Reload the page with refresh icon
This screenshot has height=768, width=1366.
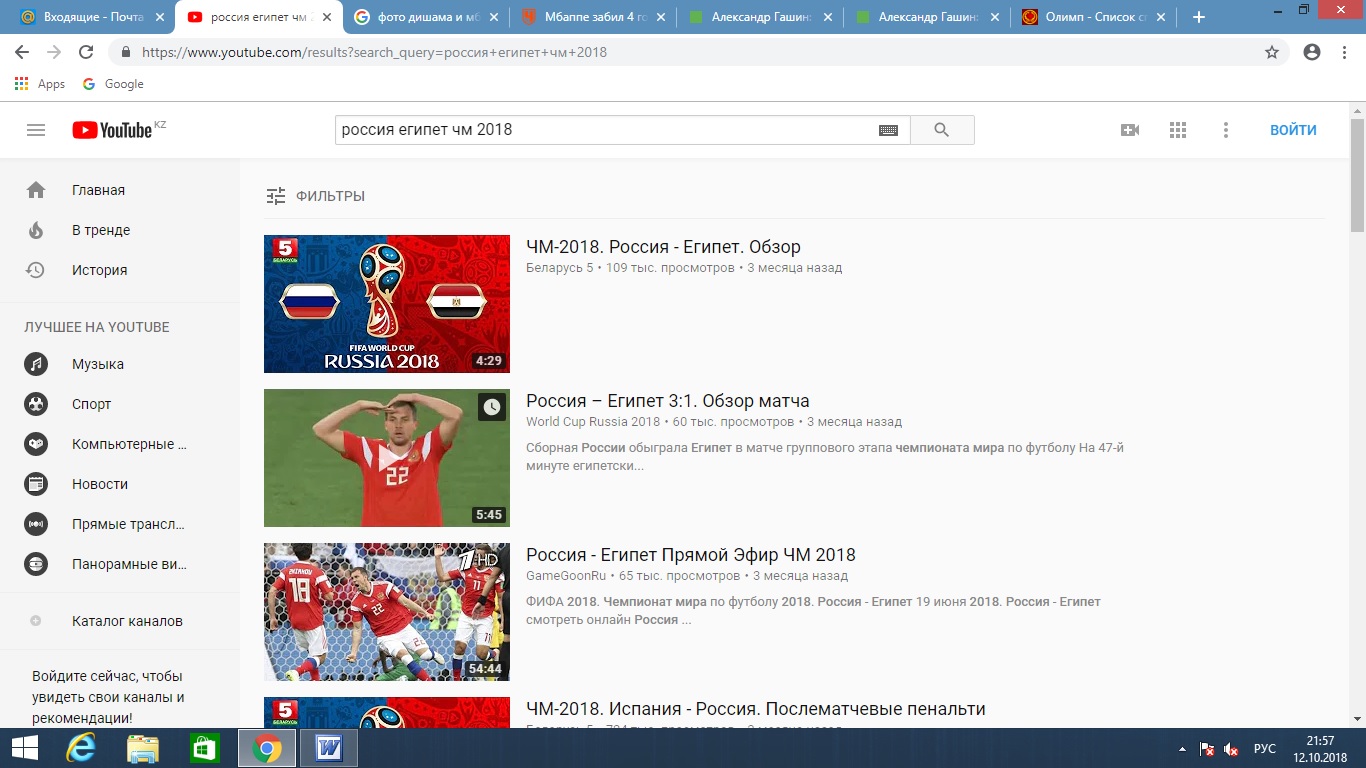tap(86, 52)
